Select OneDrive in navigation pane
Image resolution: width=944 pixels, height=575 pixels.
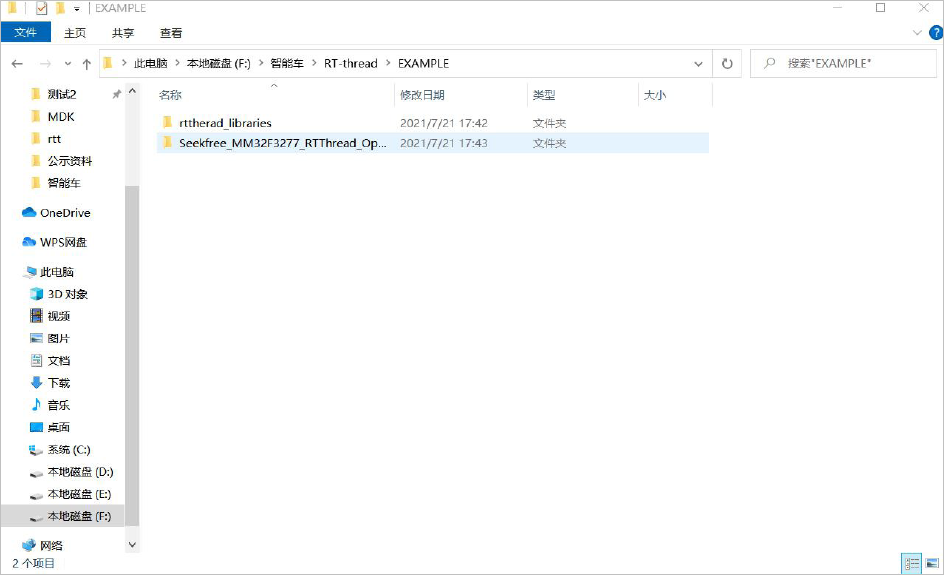(65, 213)
